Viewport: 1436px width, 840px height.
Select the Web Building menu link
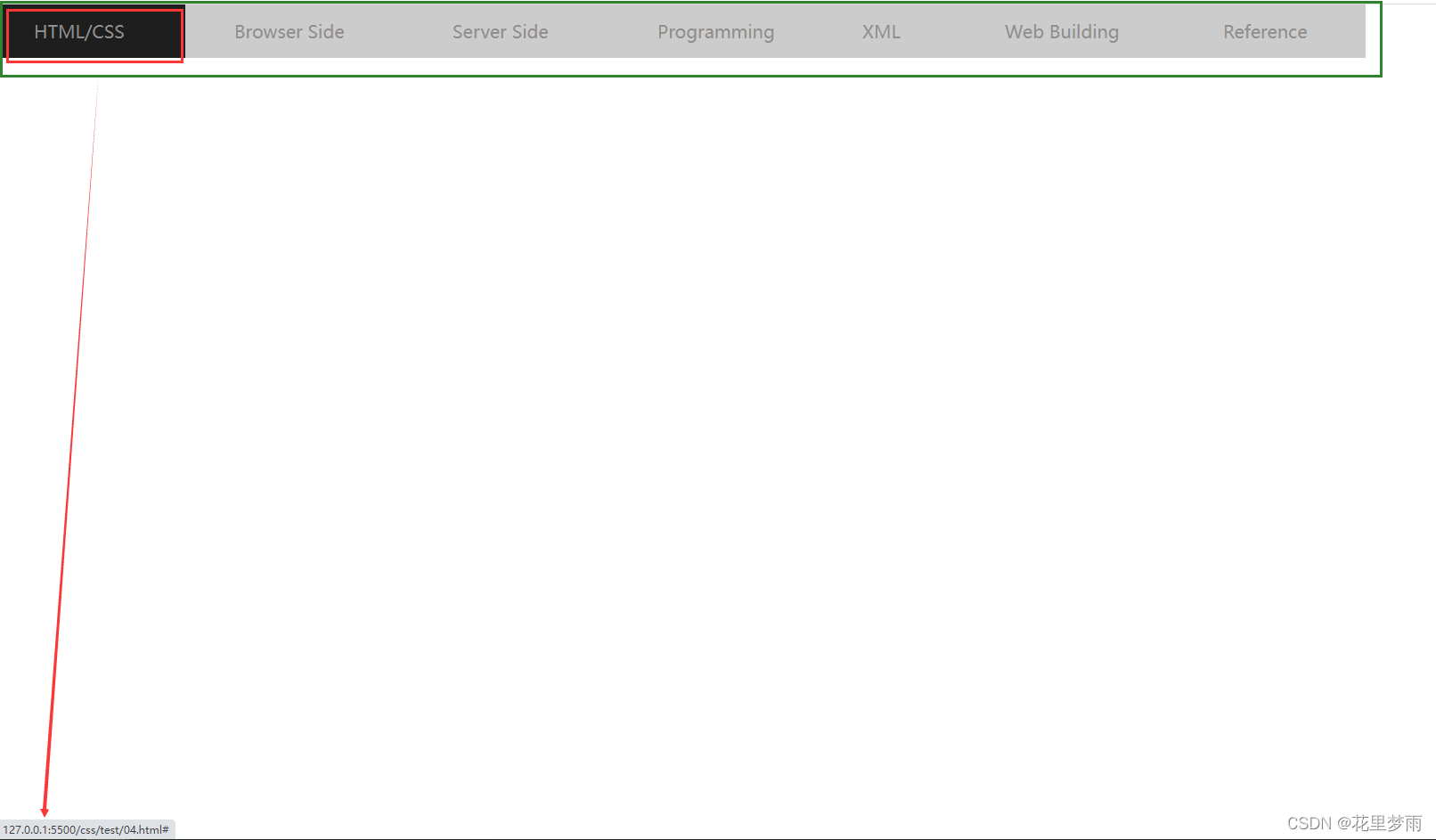pyautogui.click(x=1062, y=32)
